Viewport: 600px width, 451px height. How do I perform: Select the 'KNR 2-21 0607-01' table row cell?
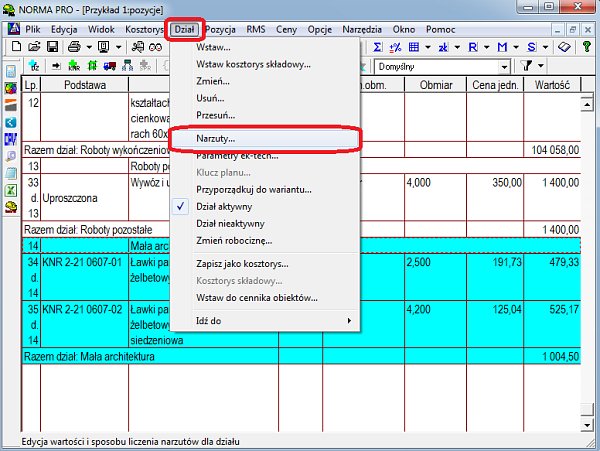pos(83,263)
